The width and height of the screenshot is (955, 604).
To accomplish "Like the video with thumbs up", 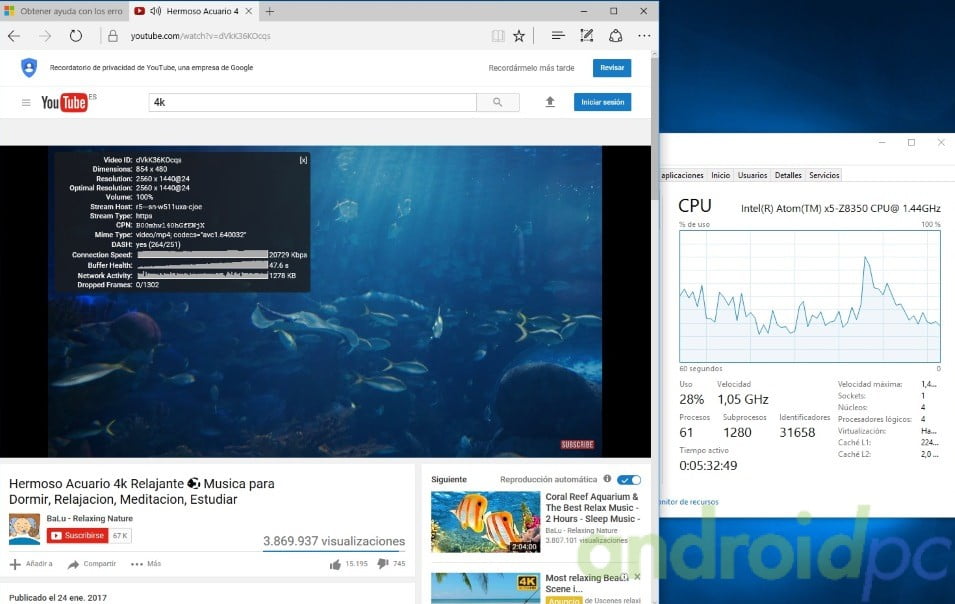I will 335,564.
